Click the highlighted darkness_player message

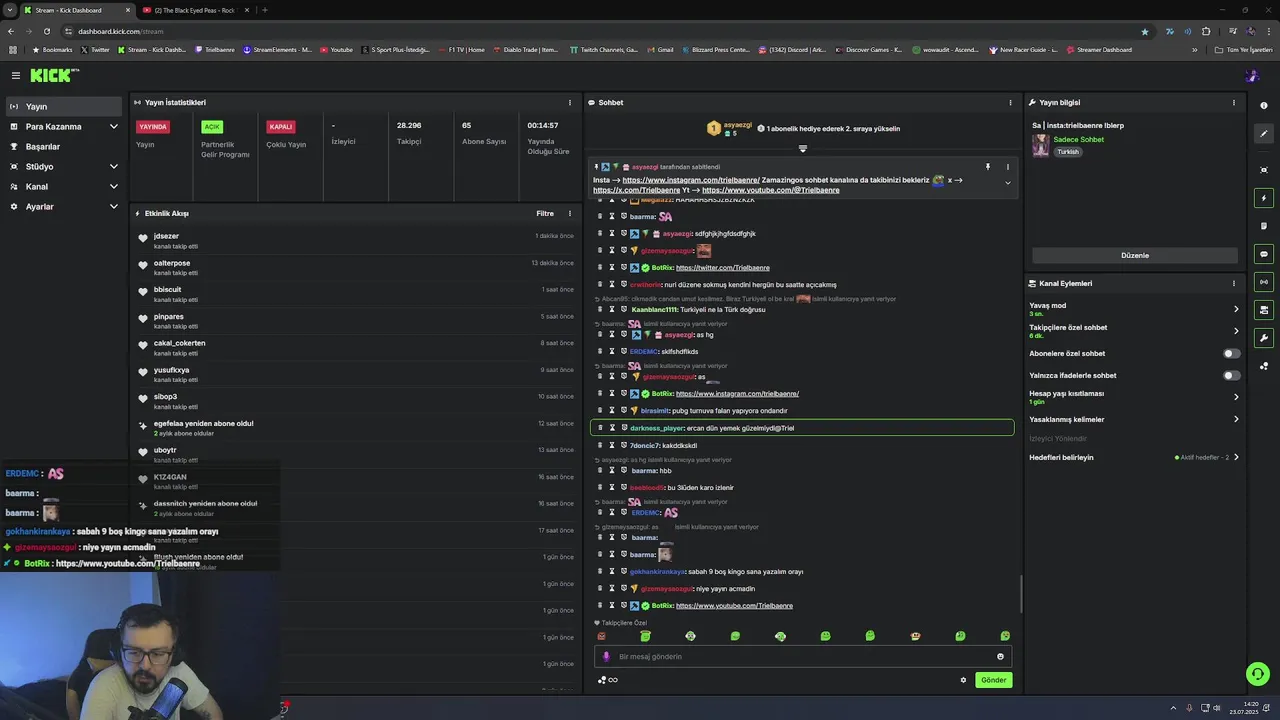(802, 428)
